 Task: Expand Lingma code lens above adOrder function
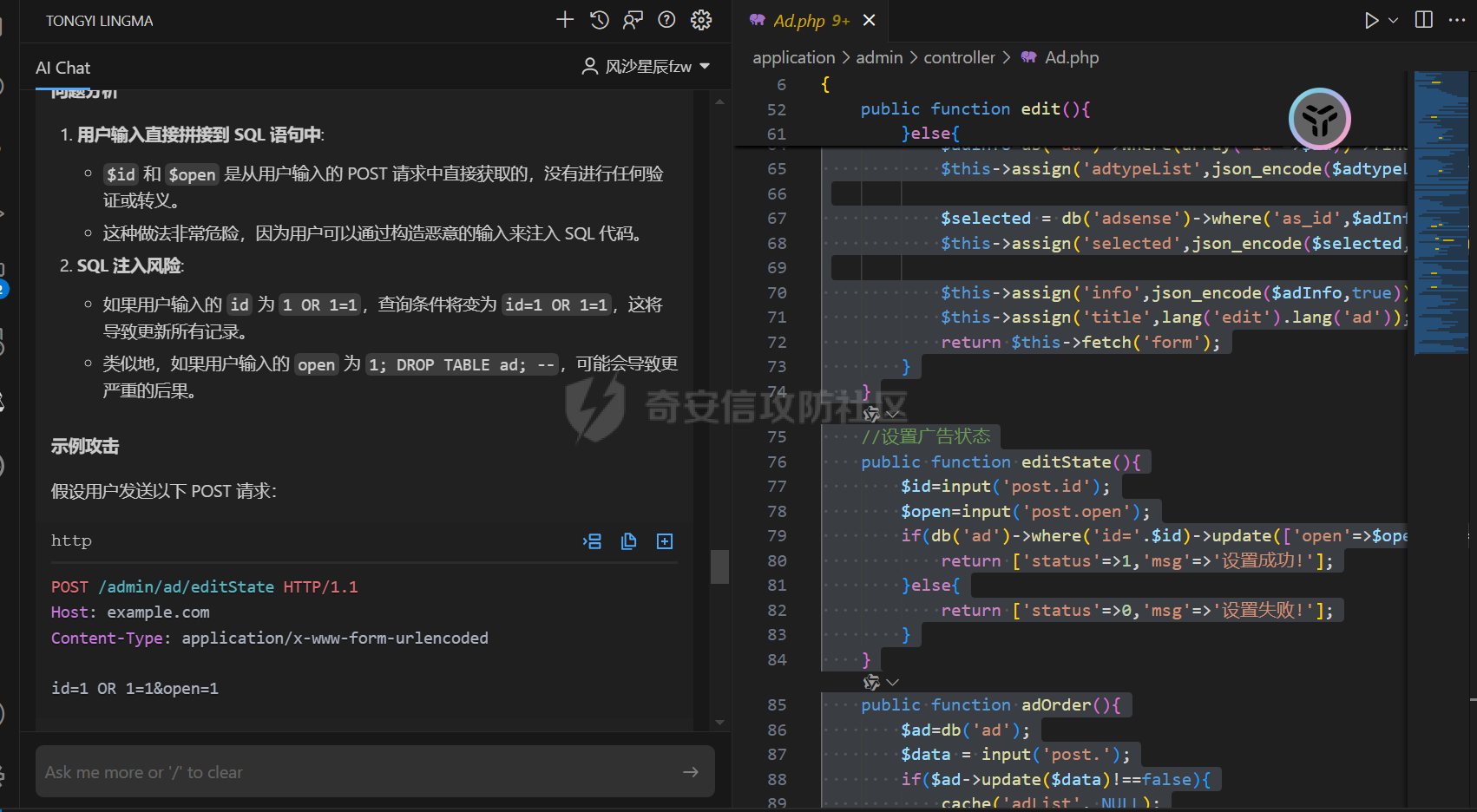click(881, 683)
